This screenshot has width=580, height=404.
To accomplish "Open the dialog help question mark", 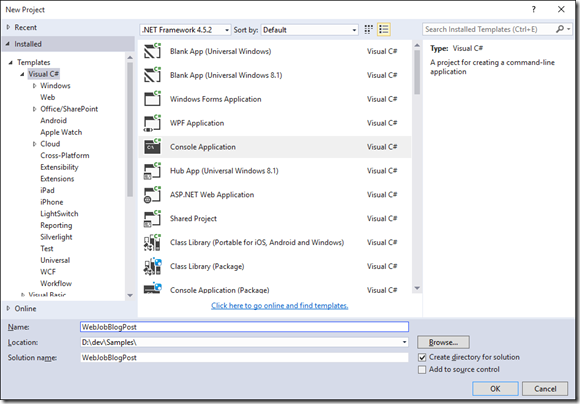I will point(533,10).
